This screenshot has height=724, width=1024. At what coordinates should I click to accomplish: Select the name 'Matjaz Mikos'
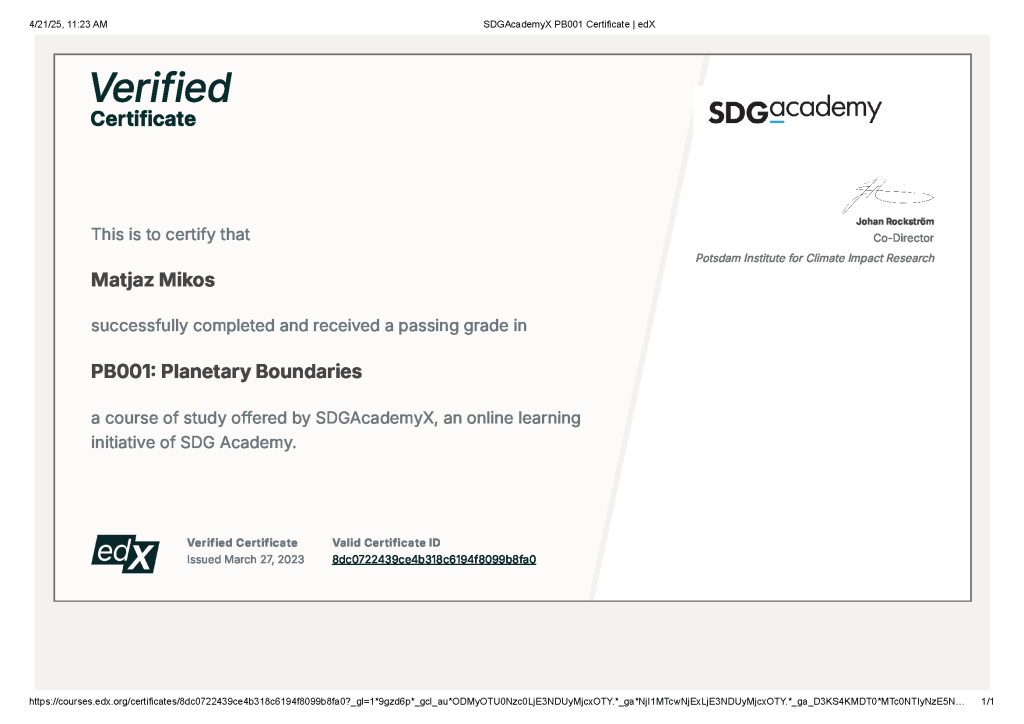point(153,279)
